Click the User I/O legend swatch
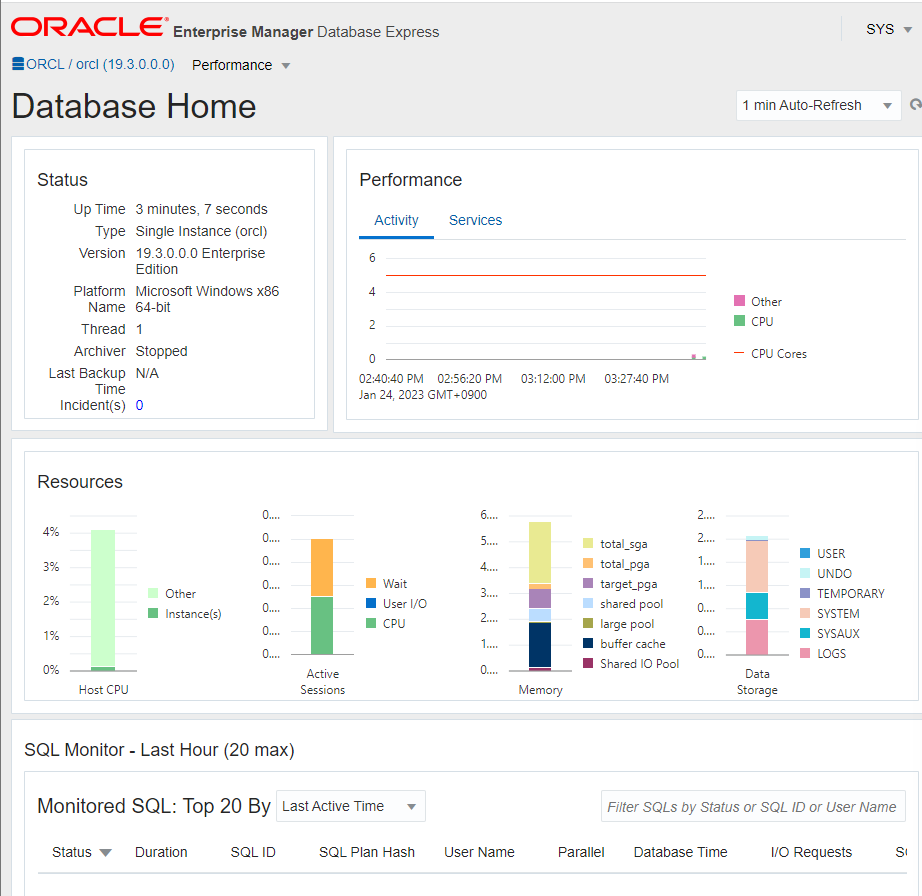922x896 pixels. 371,603
